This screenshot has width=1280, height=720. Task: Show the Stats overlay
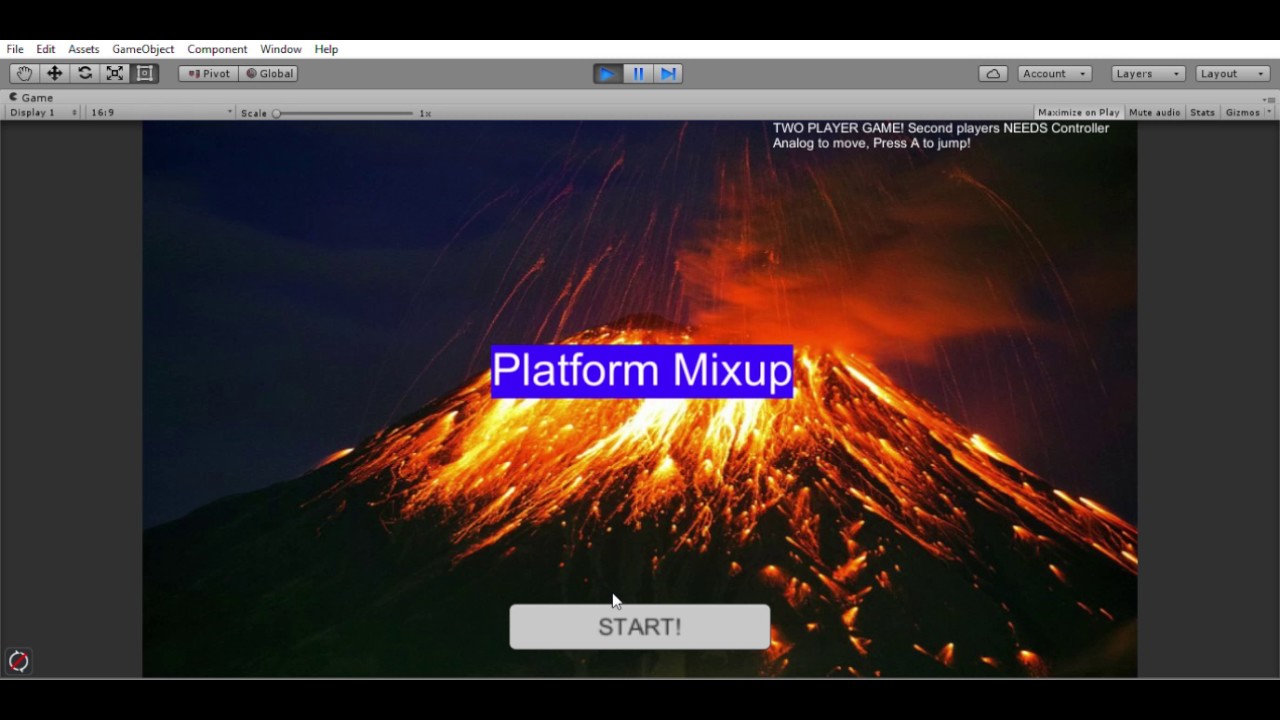[1202, 112]
